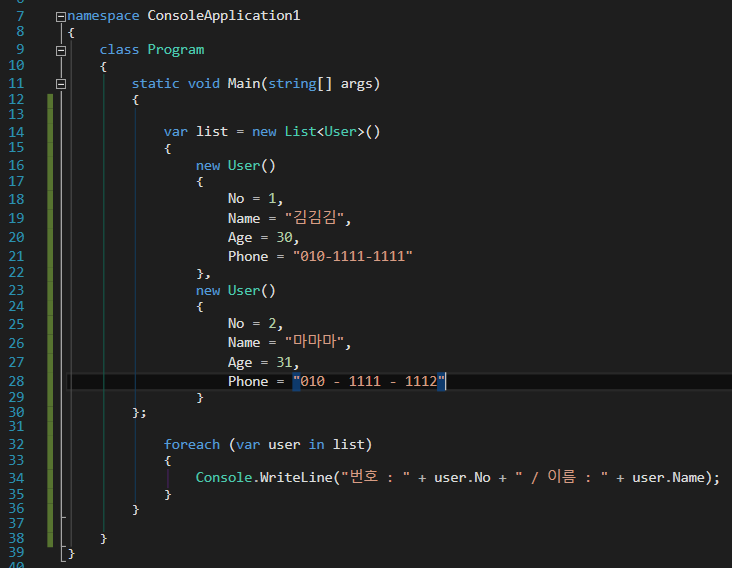This screenshot has width=732, height=568.
Task: Collapse the Main method block
Action: click(x=61, y=84)
